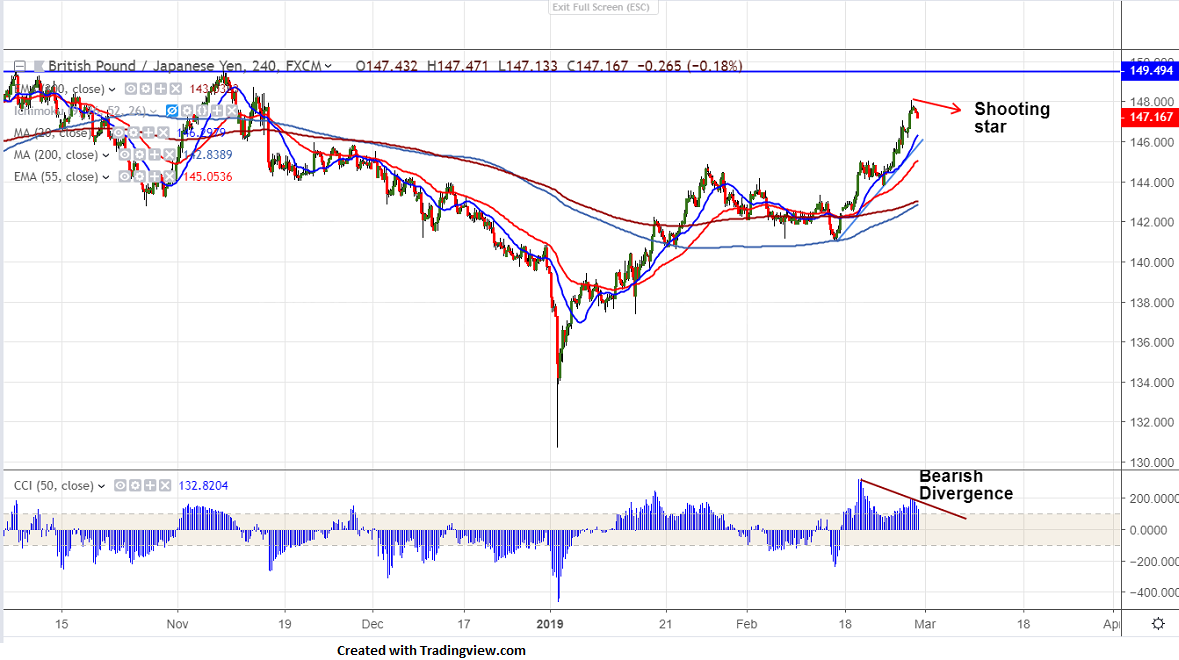Click the EMA 55 value 145.0536
This screenshot has width=1179, height=660.
point(208,177)
